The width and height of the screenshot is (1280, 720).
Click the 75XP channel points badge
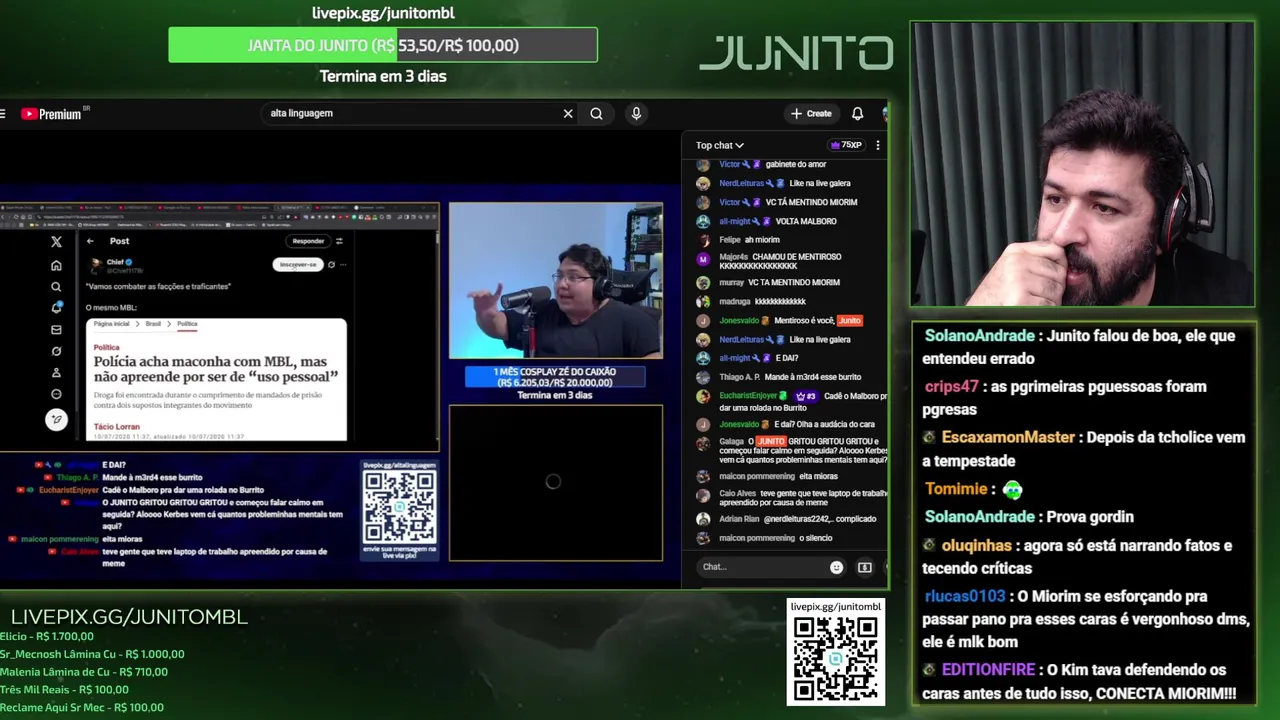846,145
